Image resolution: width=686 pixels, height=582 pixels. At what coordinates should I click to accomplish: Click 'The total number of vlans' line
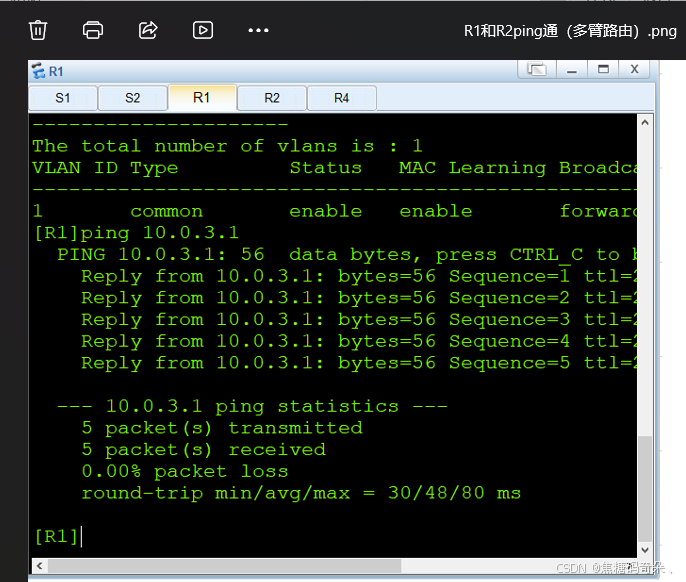227,146
